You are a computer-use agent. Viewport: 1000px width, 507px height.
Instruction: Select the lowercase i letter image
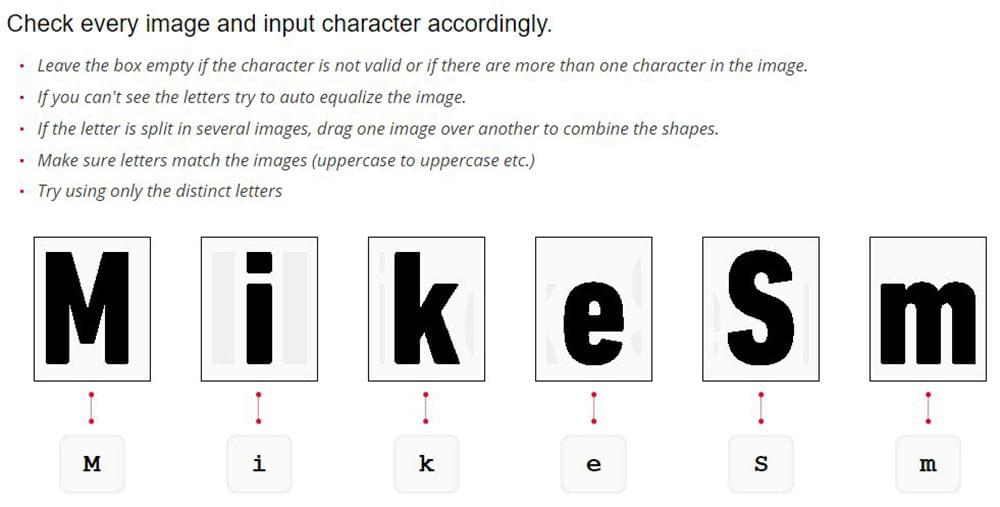[259, 308]
